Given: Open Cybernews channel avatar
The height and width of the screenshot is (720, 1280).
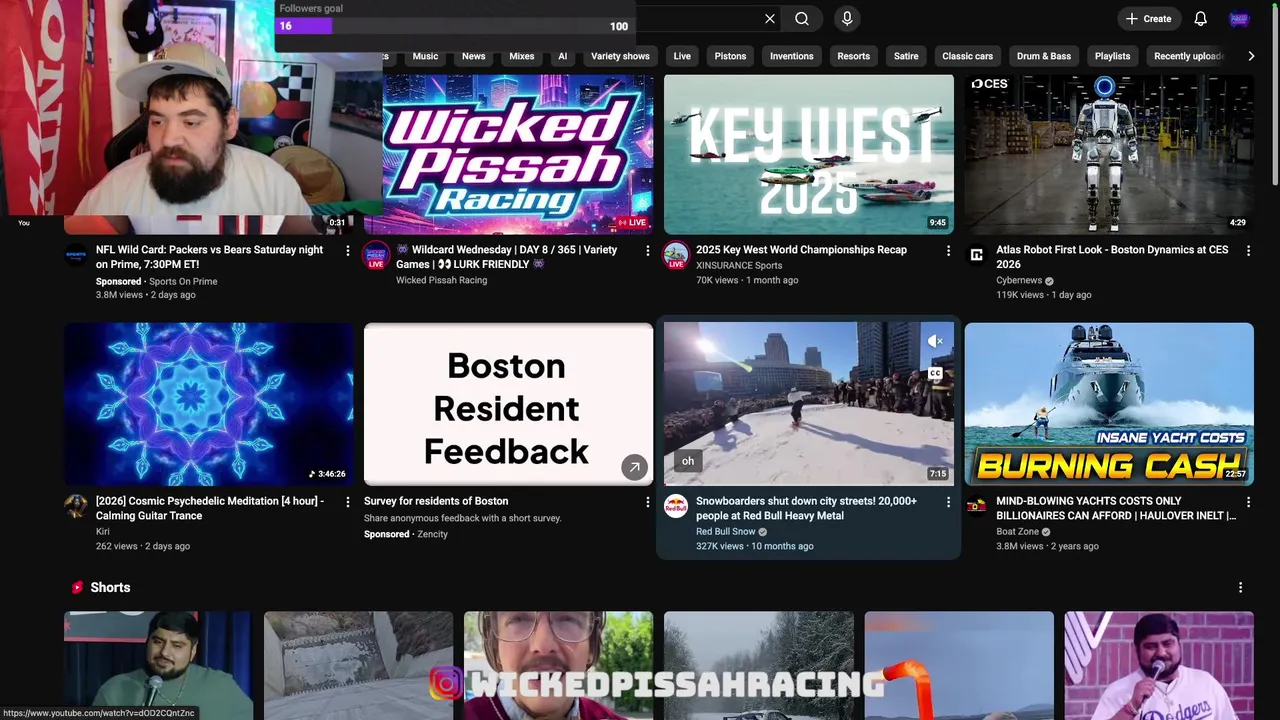Looking at the screenshot, I should 976,255.
